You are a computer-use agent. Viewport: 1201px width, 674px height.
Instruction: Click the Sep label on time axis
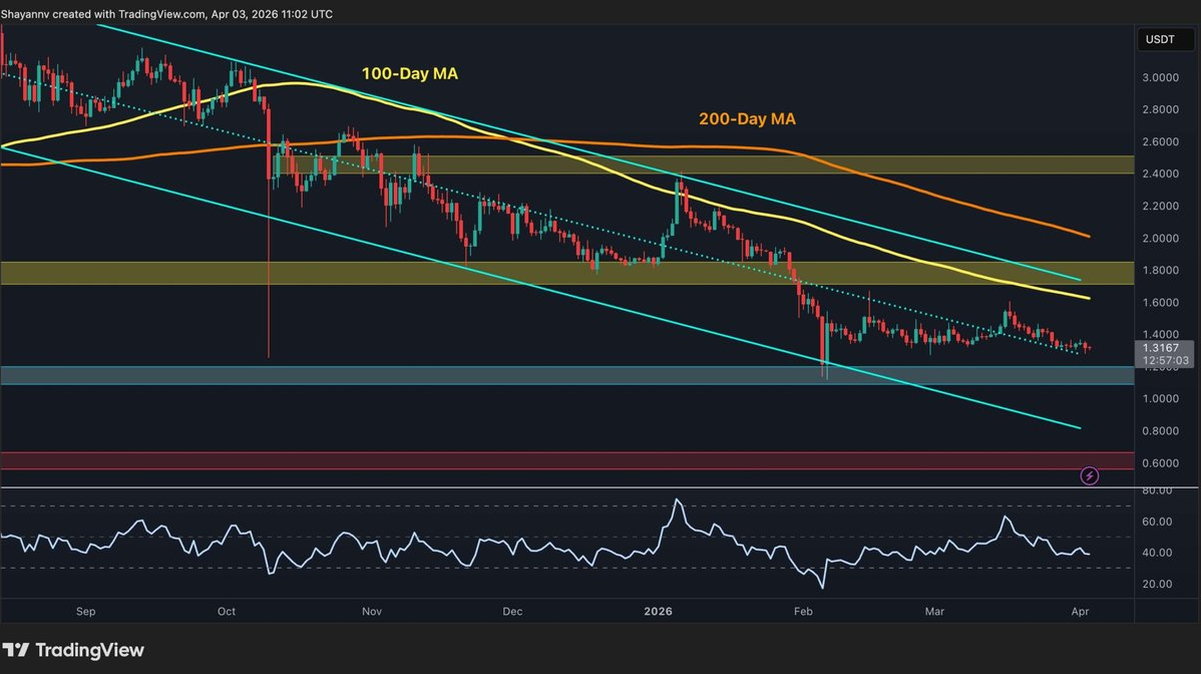click(x=85, y=610)
